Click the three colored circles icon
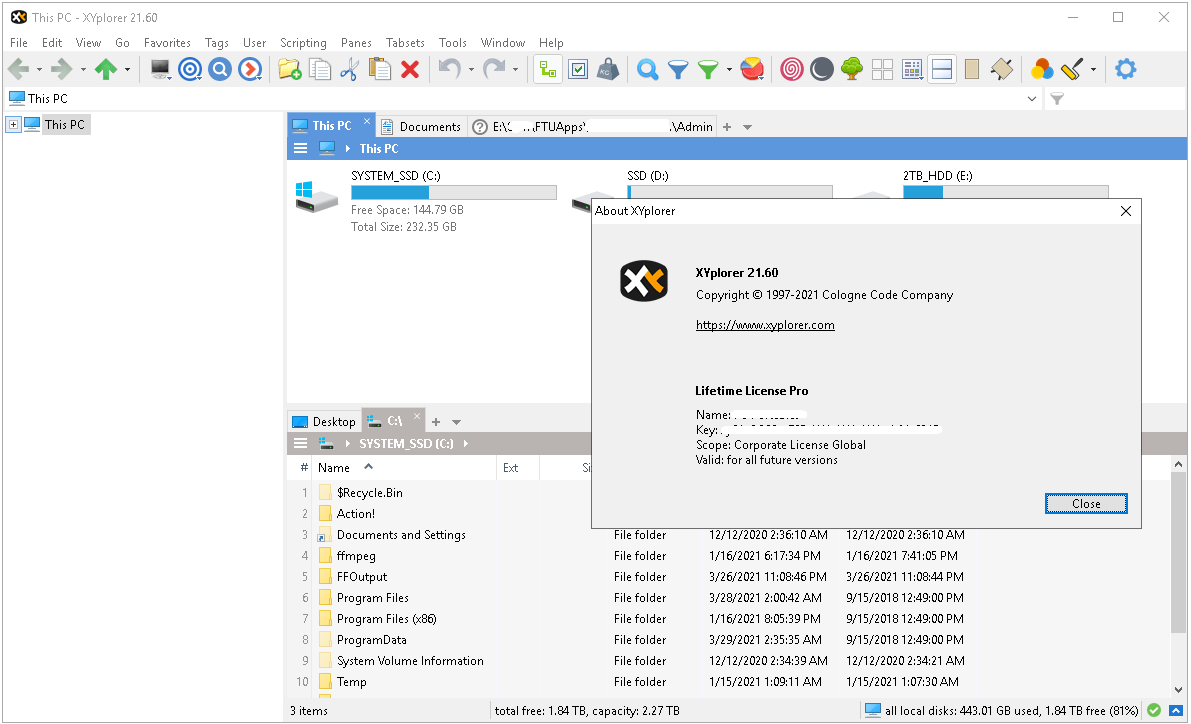The width and height of the screenshot is (1191, 724). coord(1041,69)
